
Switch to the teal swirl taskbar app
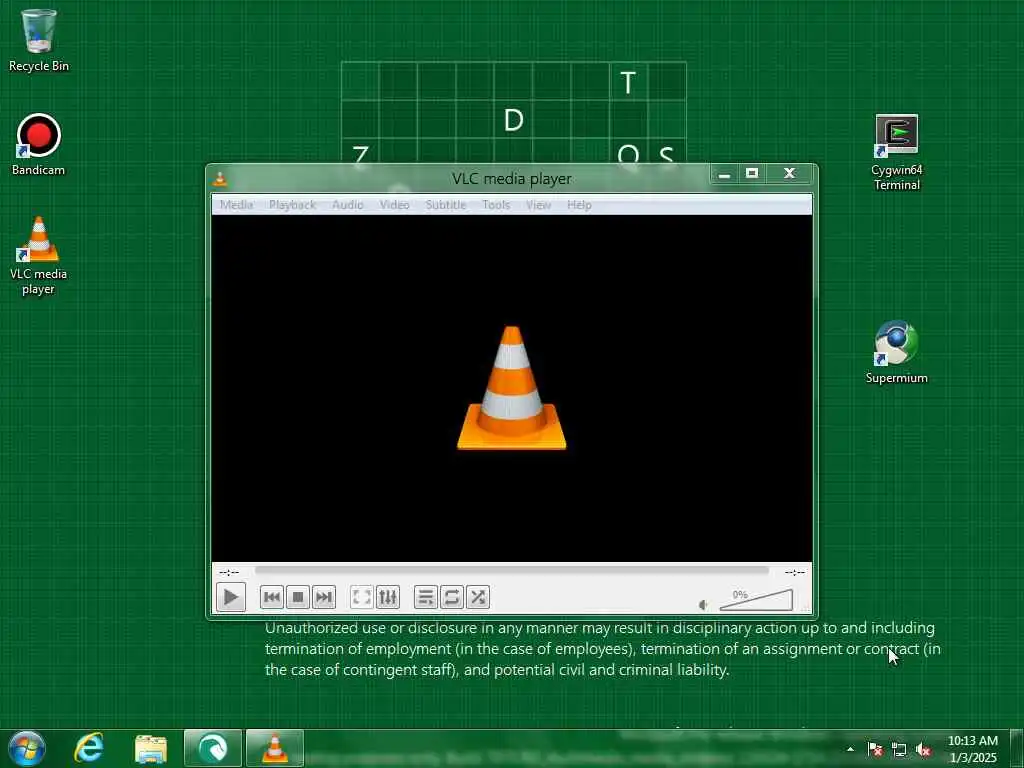213,748
